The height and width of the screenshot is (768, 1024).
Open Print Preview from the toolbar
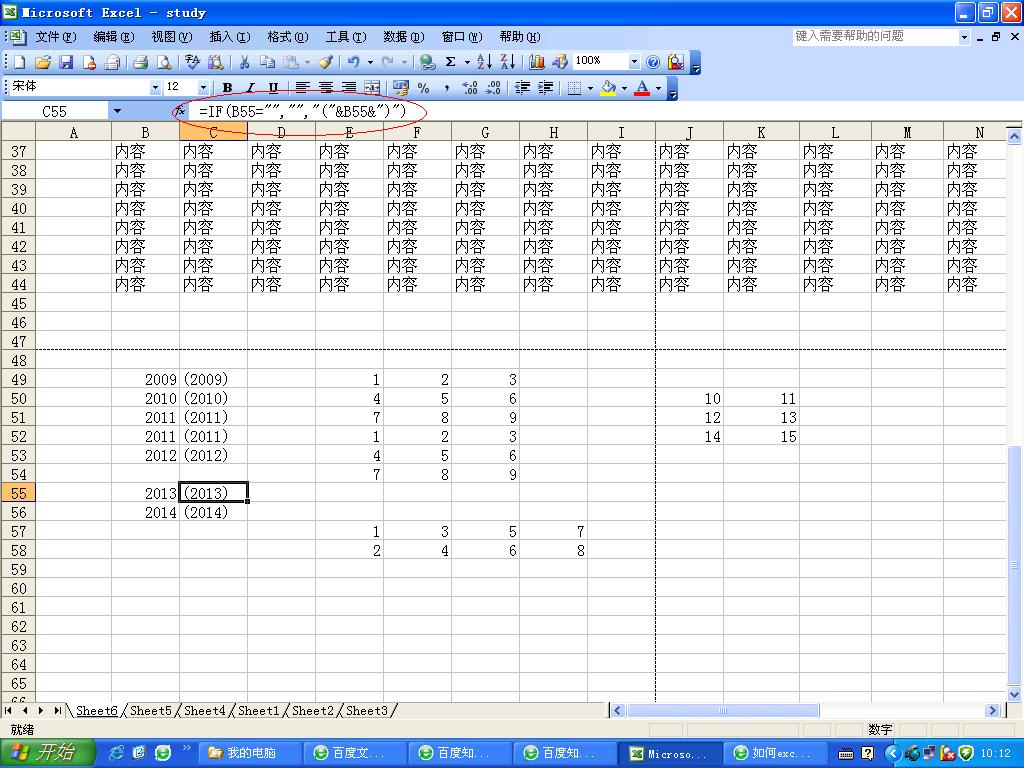click(165, 62)
